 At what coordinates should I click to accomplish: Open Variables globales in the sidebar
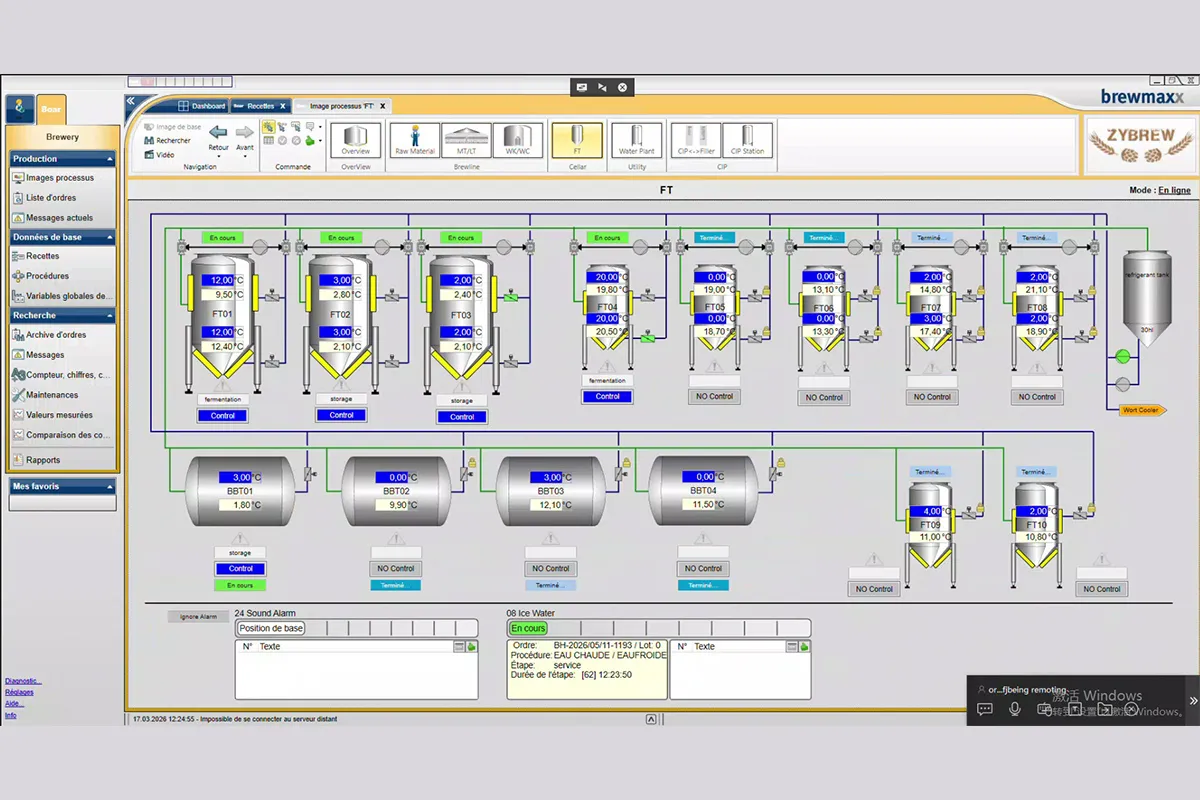61,296
